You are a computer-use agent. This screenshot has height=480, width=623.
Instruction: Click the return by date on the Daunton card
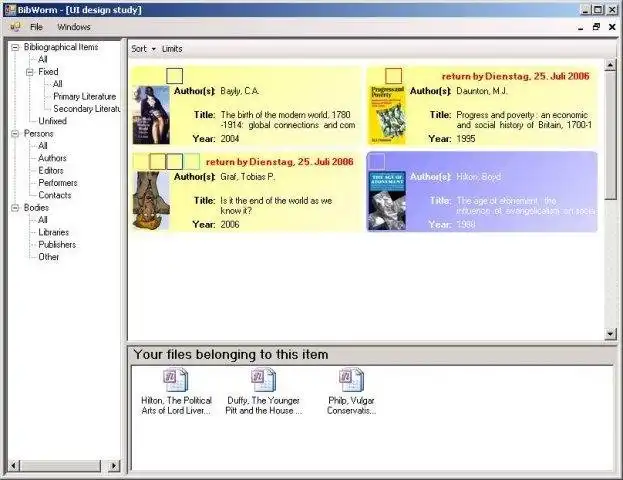515,76
